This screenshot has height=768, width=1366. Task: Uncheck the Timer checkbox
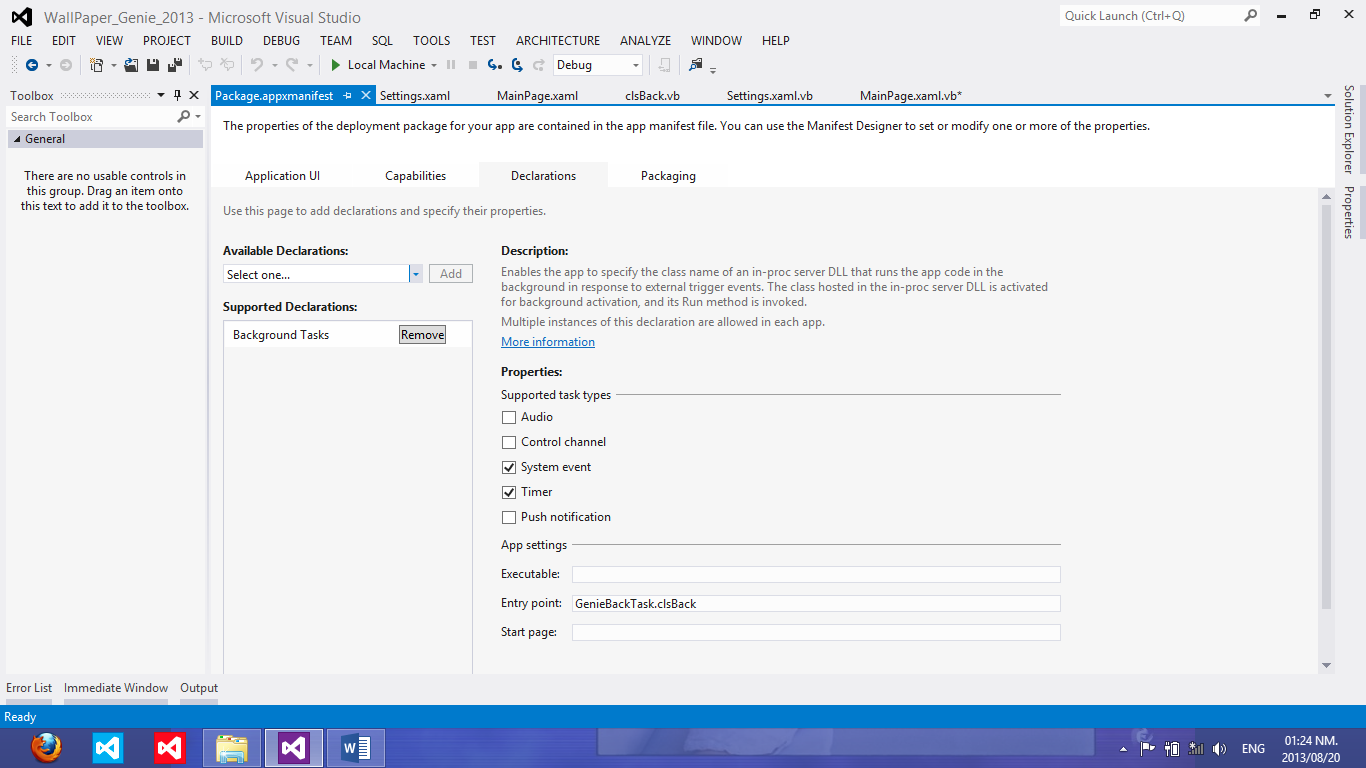(509, 493)
